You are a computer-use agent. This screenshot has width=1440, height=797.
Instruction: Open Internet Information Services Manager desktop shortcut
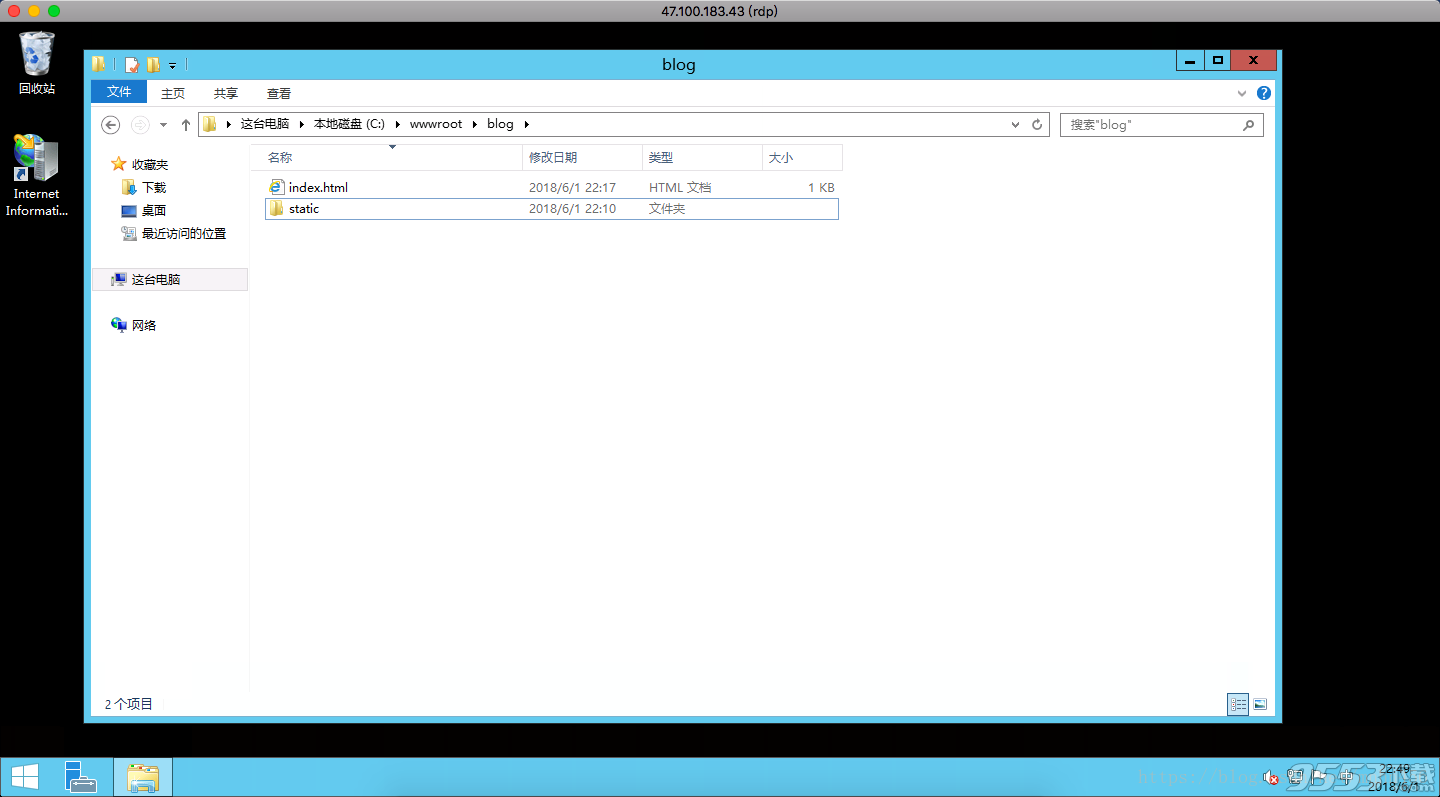pos(37,175)
